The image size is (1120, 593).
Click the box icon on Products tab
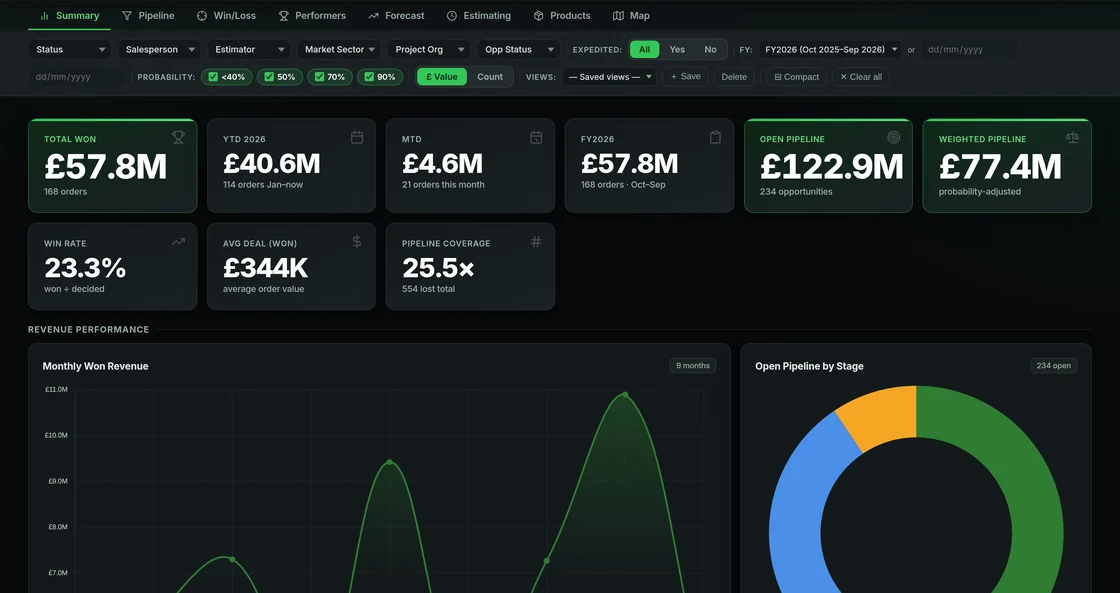[539, 16]
